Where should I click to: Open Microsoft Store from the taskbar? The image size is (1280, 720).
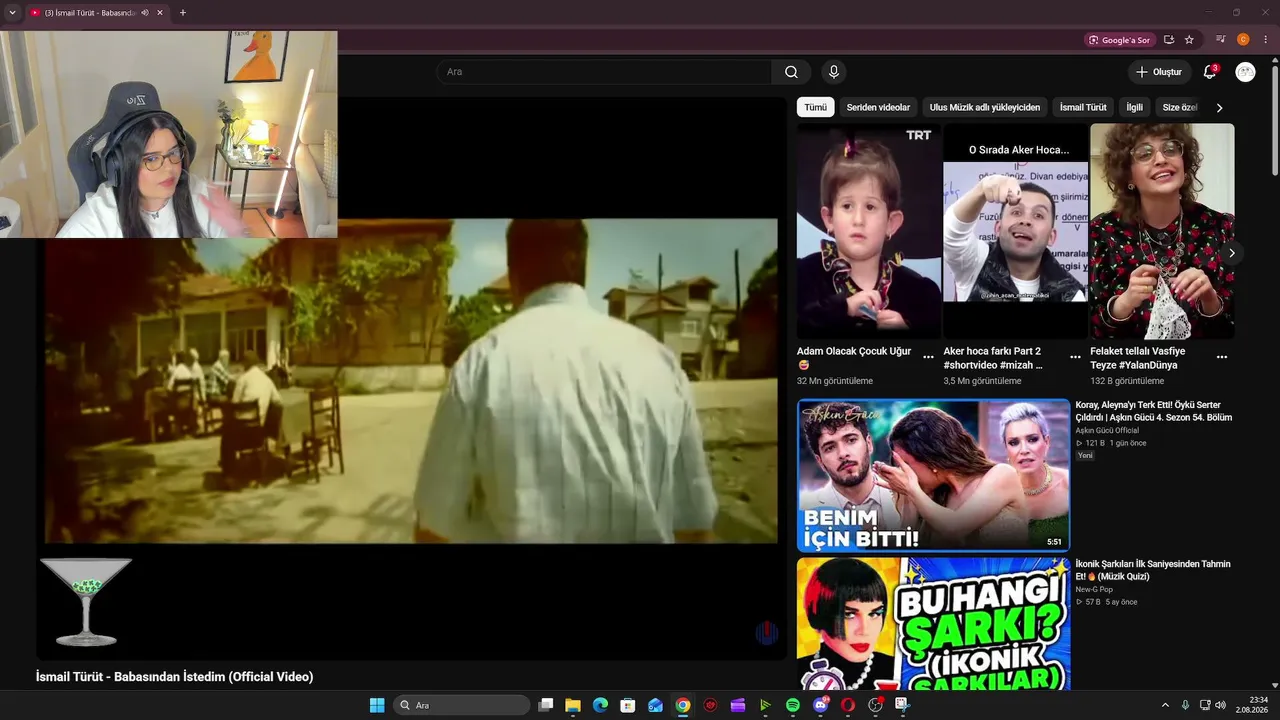coord(627,705)
